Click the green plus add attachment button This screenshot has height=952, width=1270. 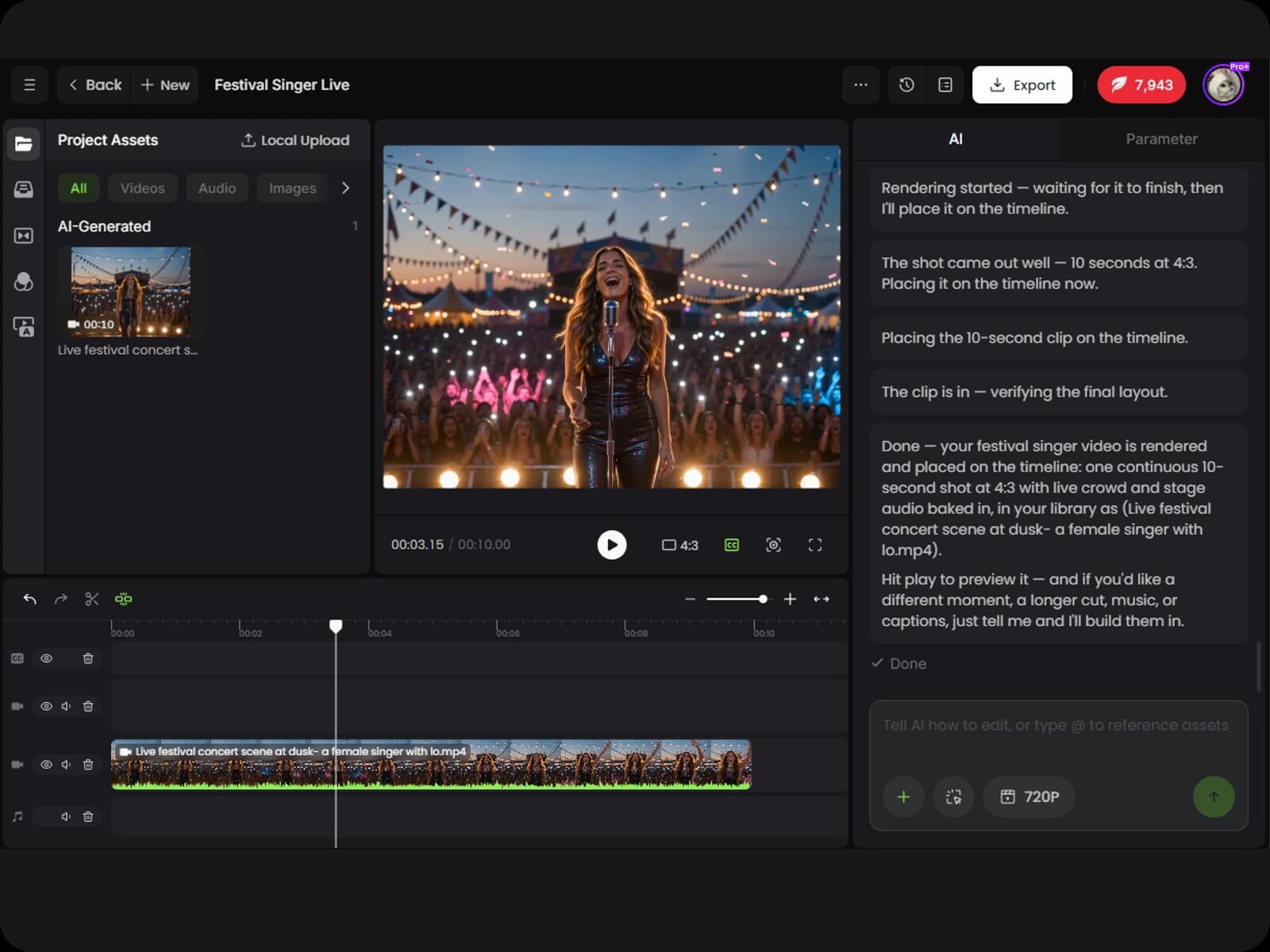[903, 797]
